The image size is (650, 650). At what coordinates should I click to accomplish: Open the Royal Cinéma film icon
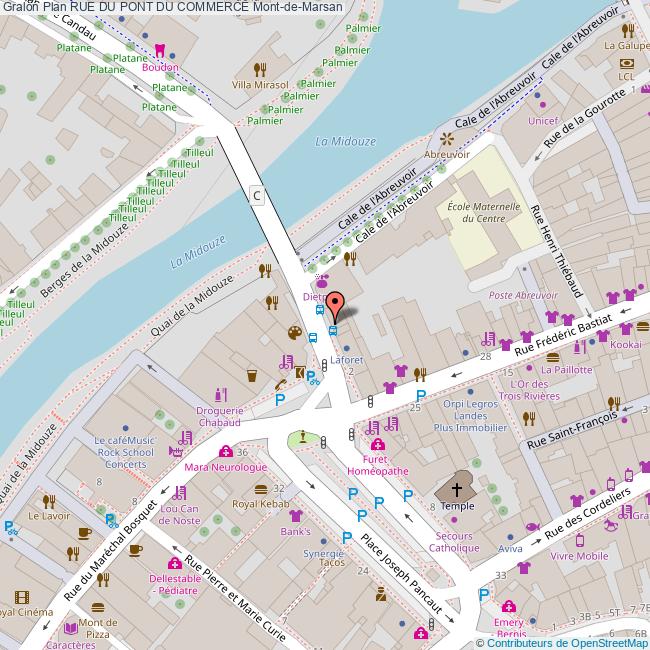click(23, 597)
